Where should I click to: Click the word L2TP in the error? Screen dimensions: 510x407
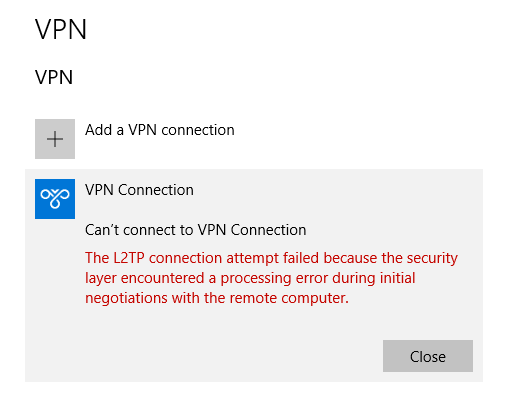[x=129, y=258]
